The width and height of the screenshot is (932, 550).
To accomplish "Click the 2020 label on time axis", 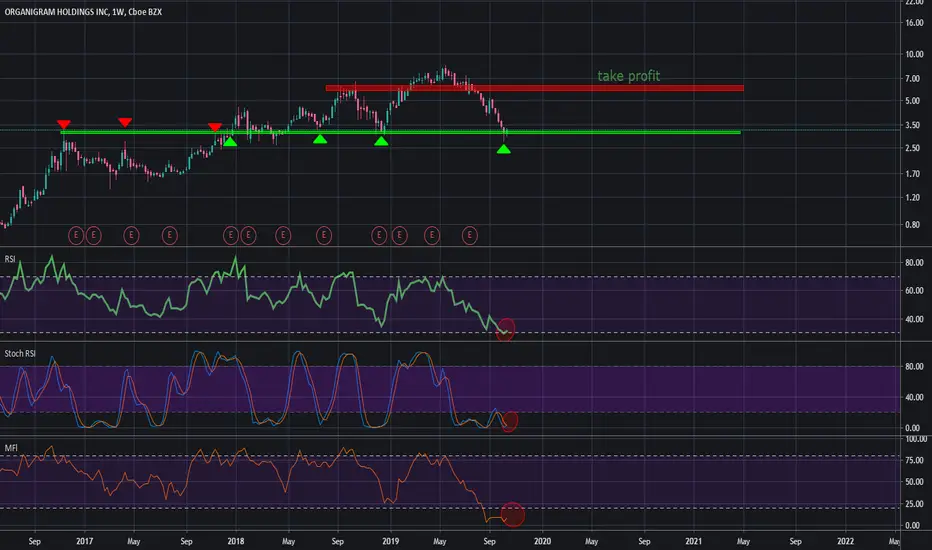I will (x=542, y=541).
